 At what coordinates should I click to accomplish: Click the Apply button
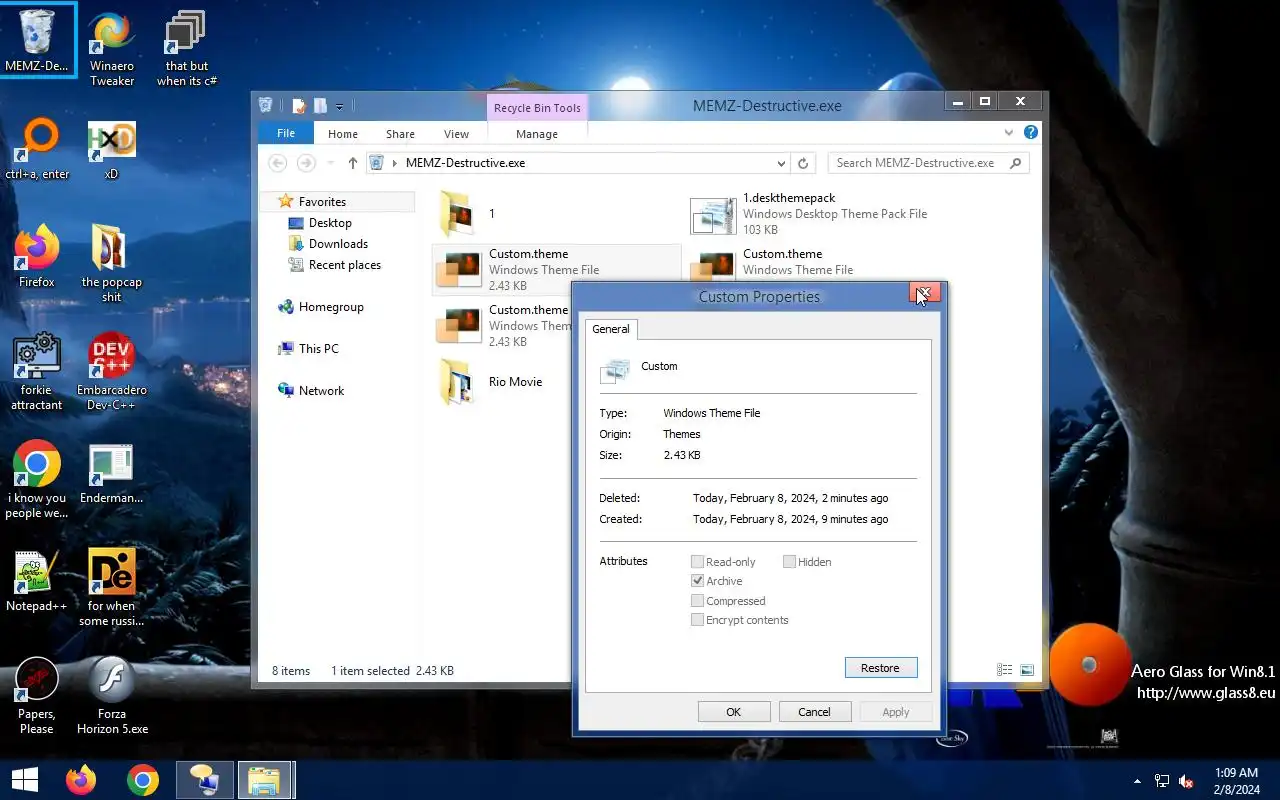pos(896,712)
